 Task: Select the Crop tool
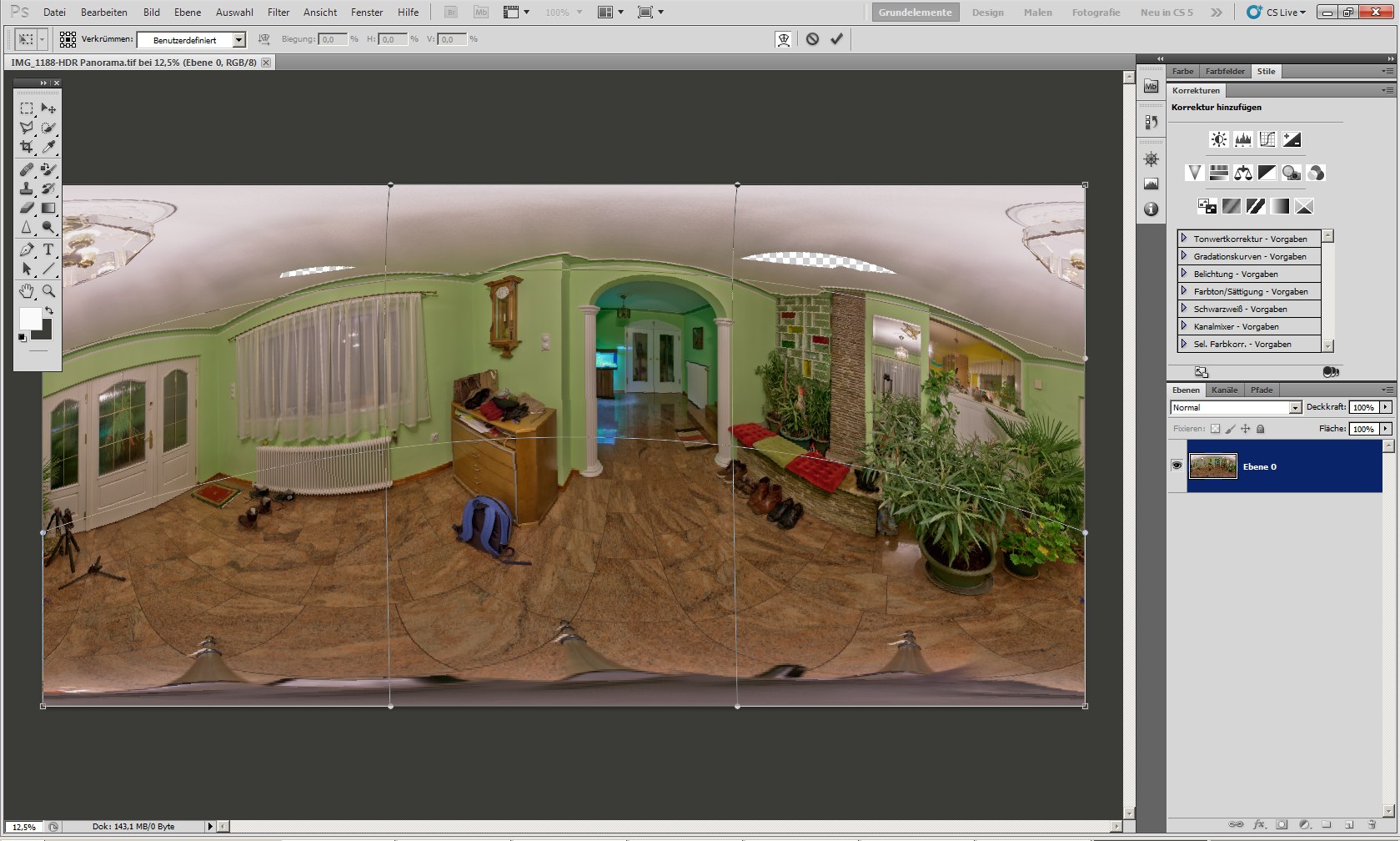point(27,148)
